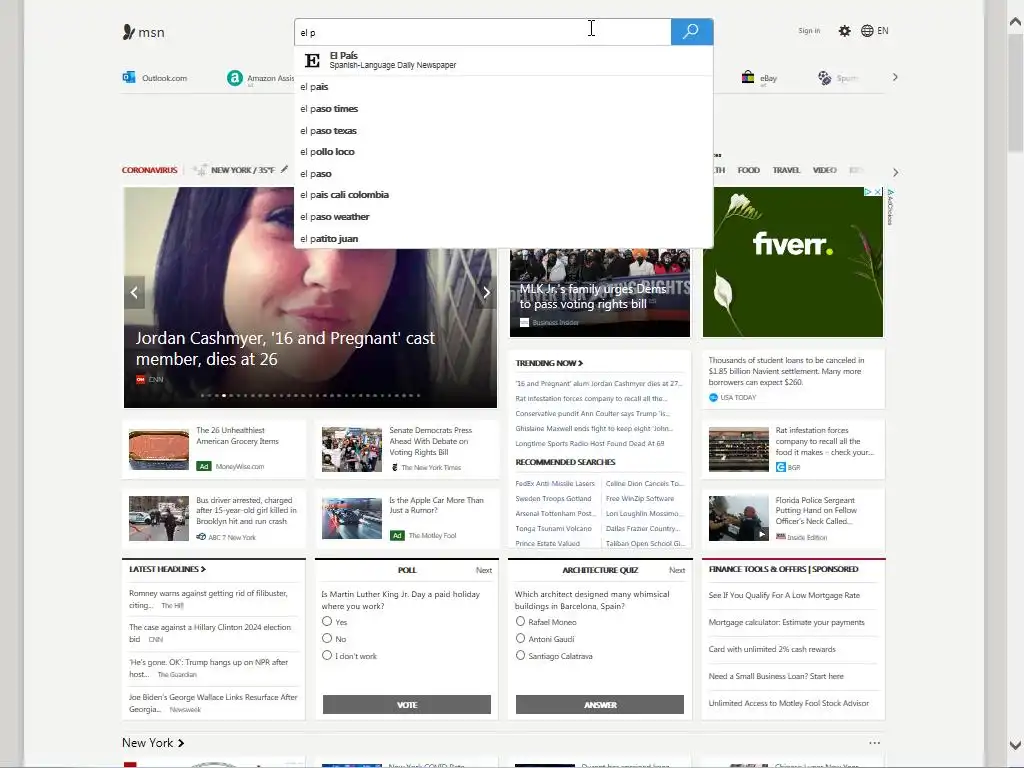
Task: Open Romney filibuster headline
Action: click(208, 599)
